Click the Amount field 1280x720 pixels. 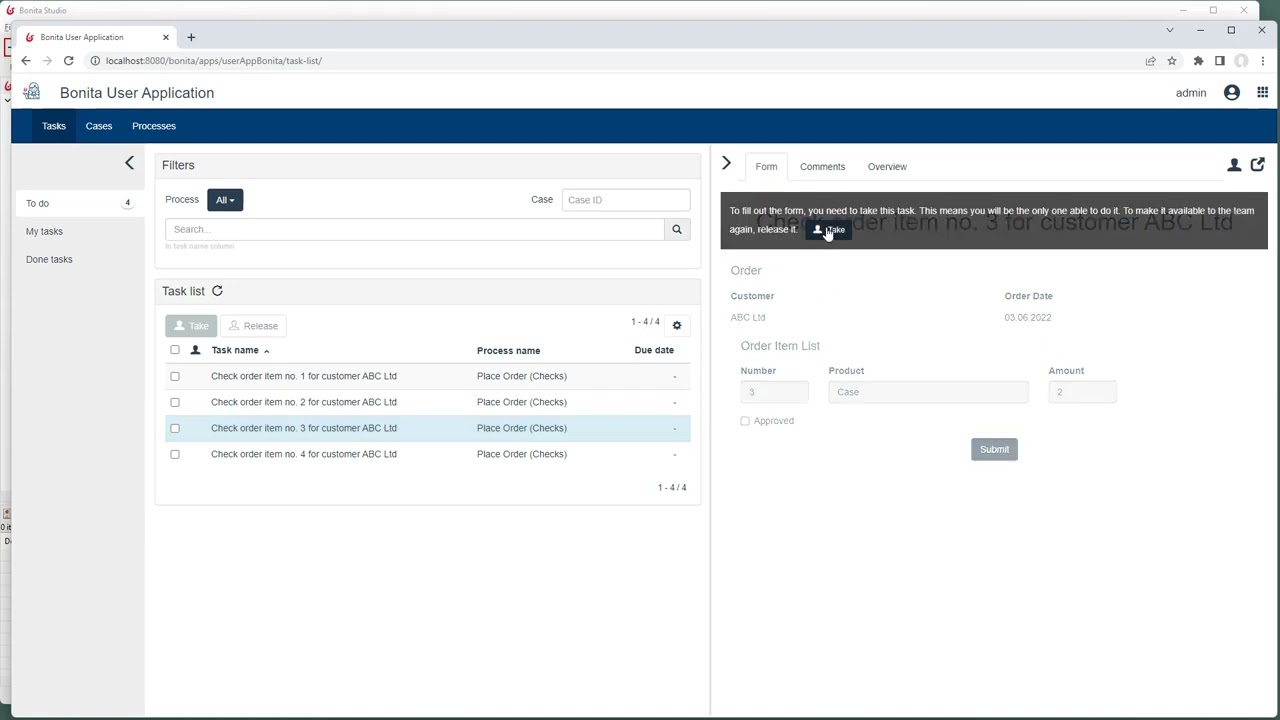click(1082, 392)
